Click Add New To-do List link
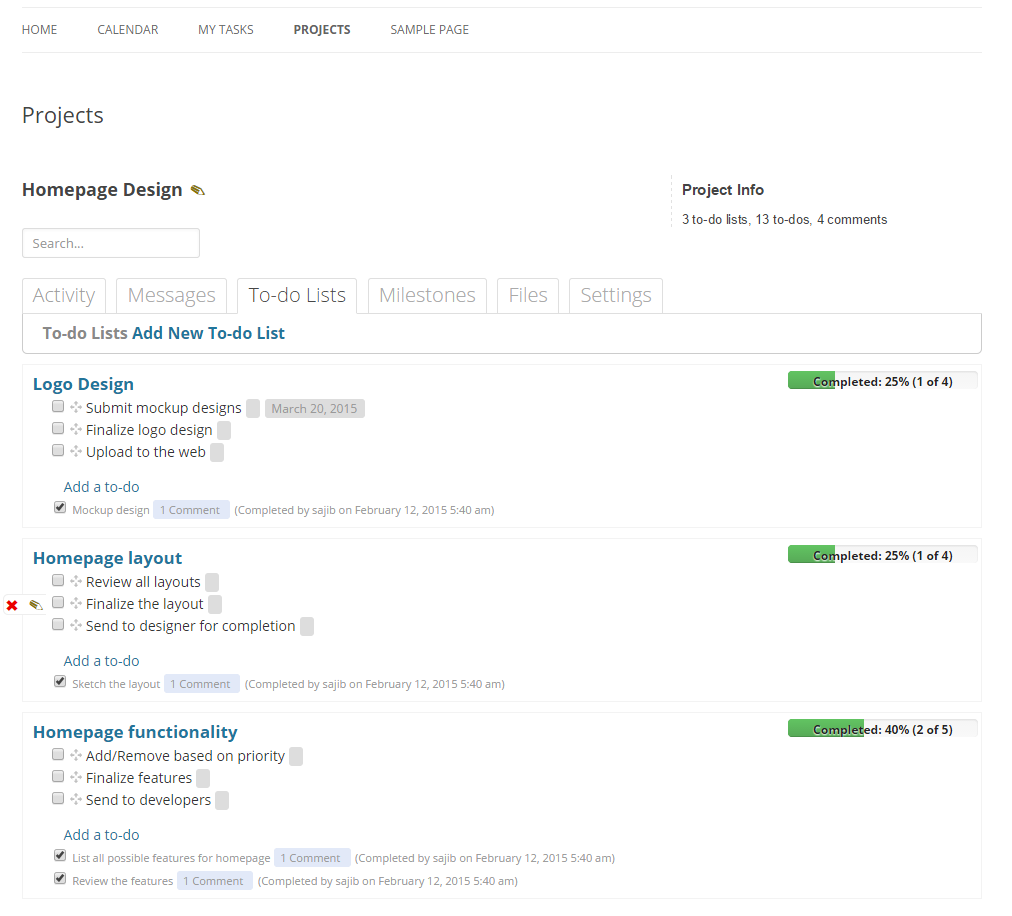Image resolution: width=1012 pixels, height=916 pixels. click(208, 333)
